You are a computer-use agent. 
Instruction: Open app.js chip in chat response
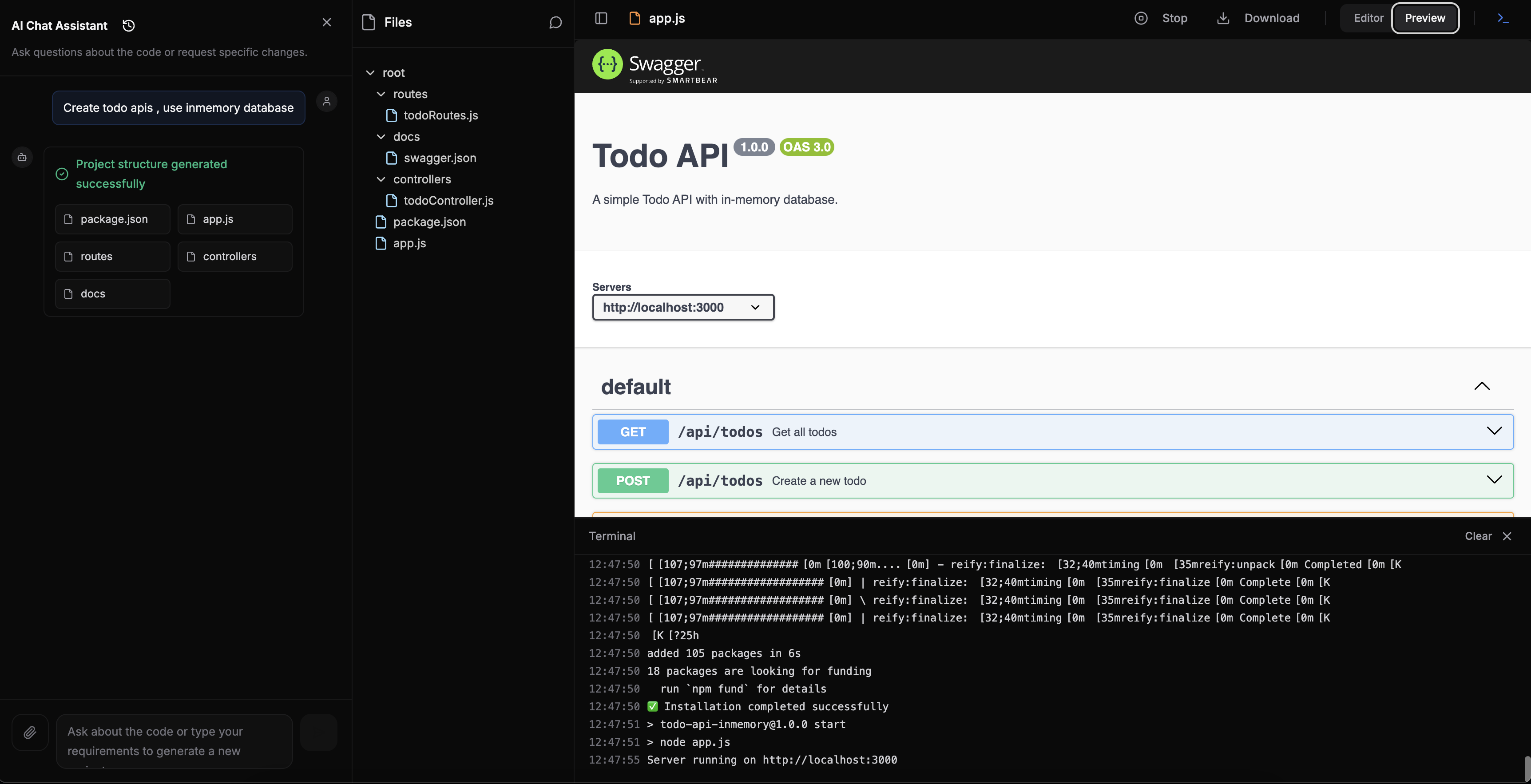pos(235,219)
